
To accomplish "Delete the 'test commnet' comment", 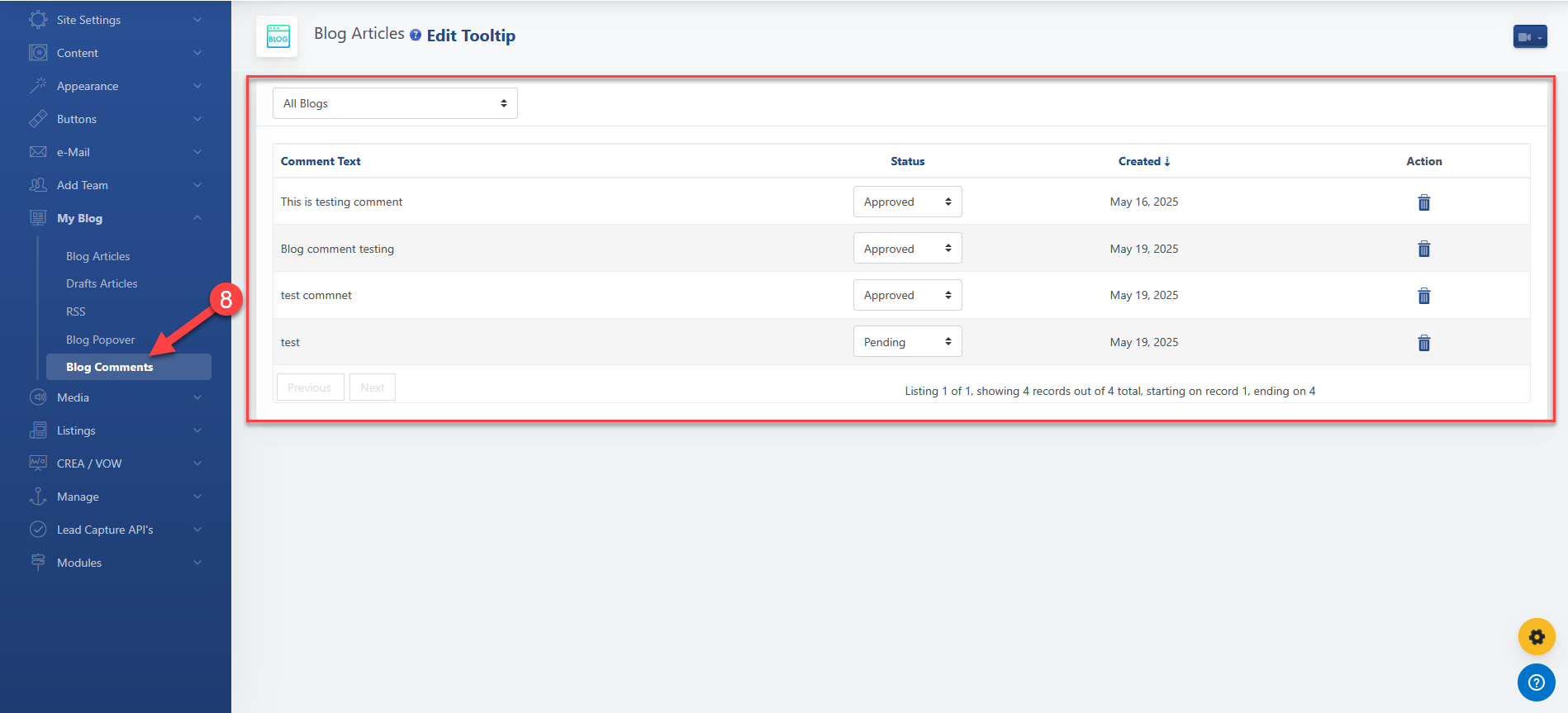I will coord(1423,296).
